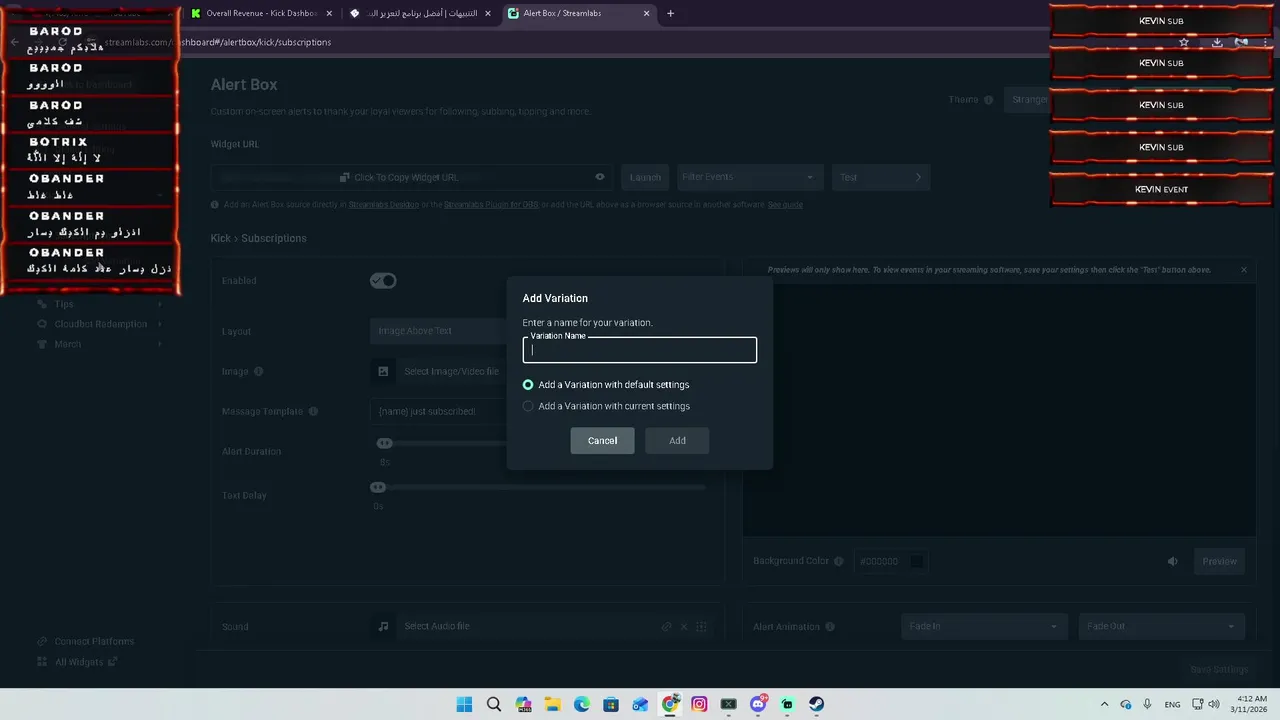
Task: Click the Preview button
Action: (x=1219, y=561)
